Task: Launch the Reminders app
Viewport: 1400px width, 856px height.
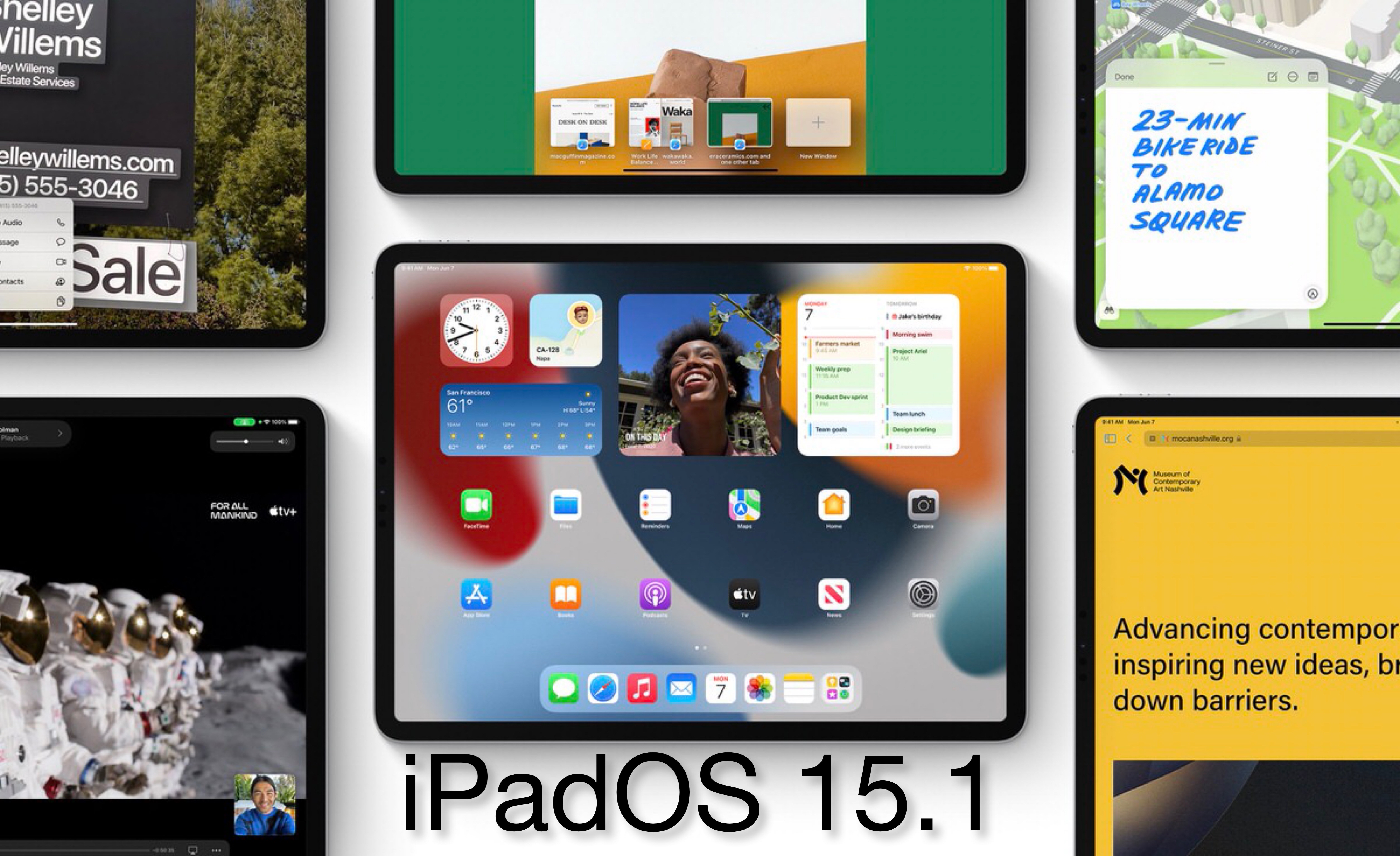Action: 655,504
